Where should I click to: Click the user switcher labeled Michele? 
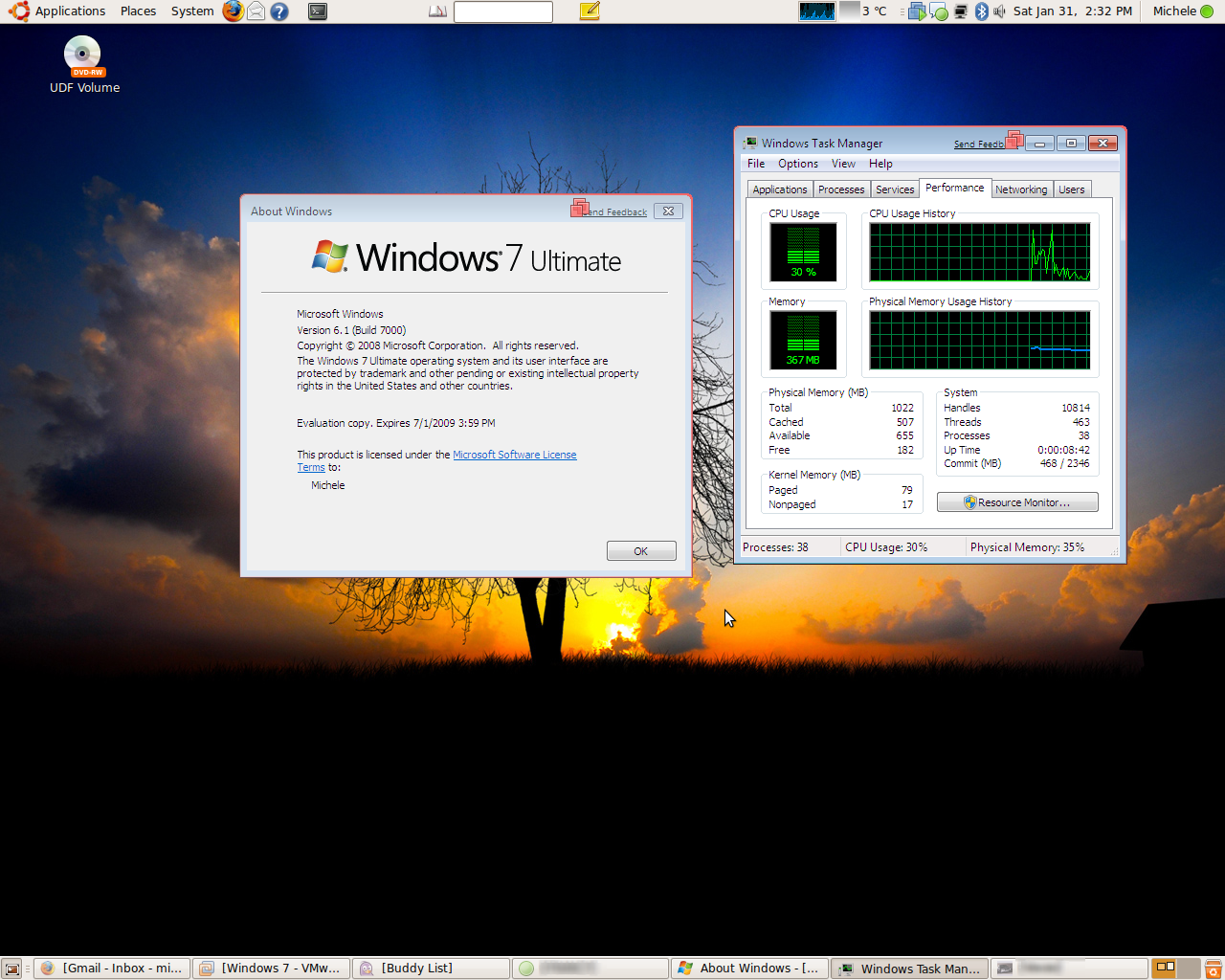[1183, 11]
